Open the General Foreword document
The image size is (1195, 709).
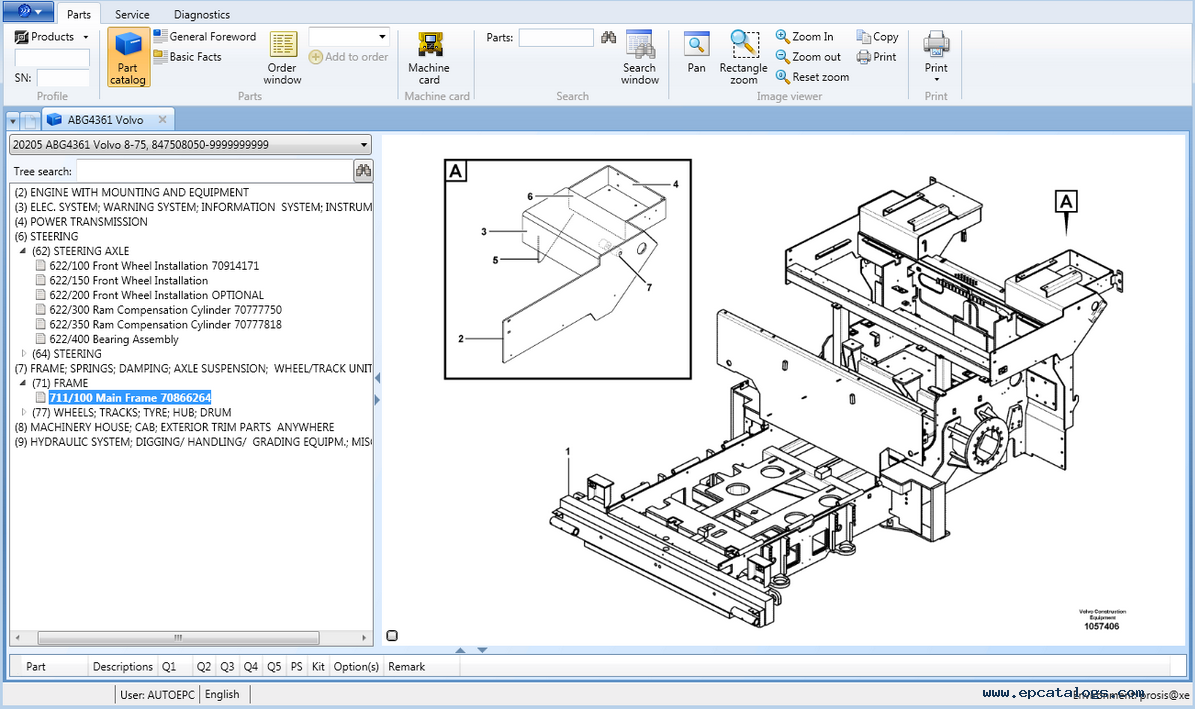tap(204, 36)
